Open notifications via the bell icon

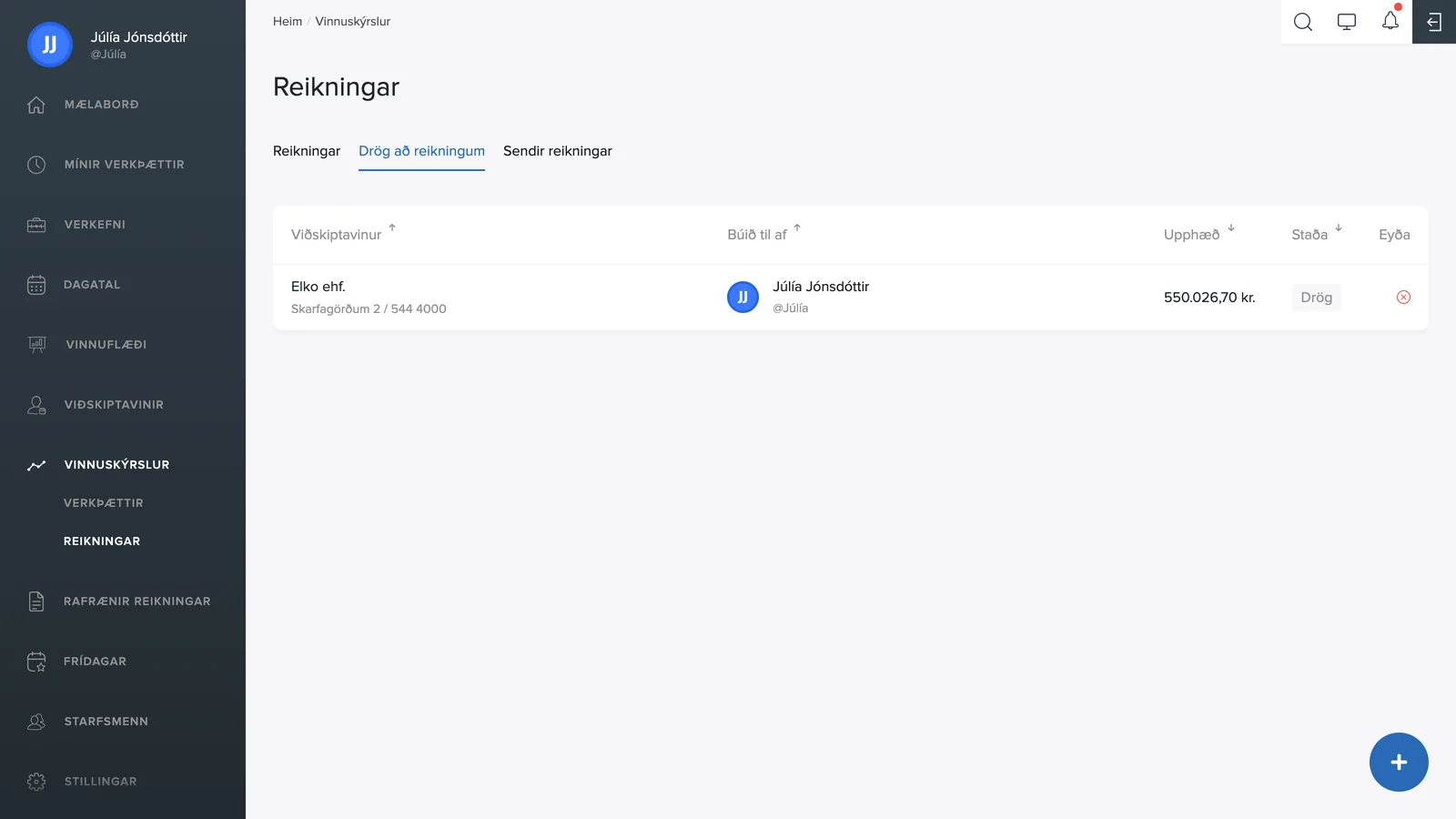(x=1390, y=20)
